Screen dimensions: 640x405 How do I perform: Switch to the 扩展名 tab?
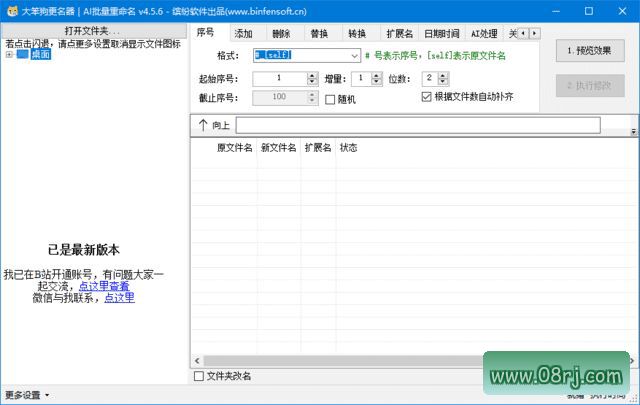pyautogui.click(x=400, y=33)
